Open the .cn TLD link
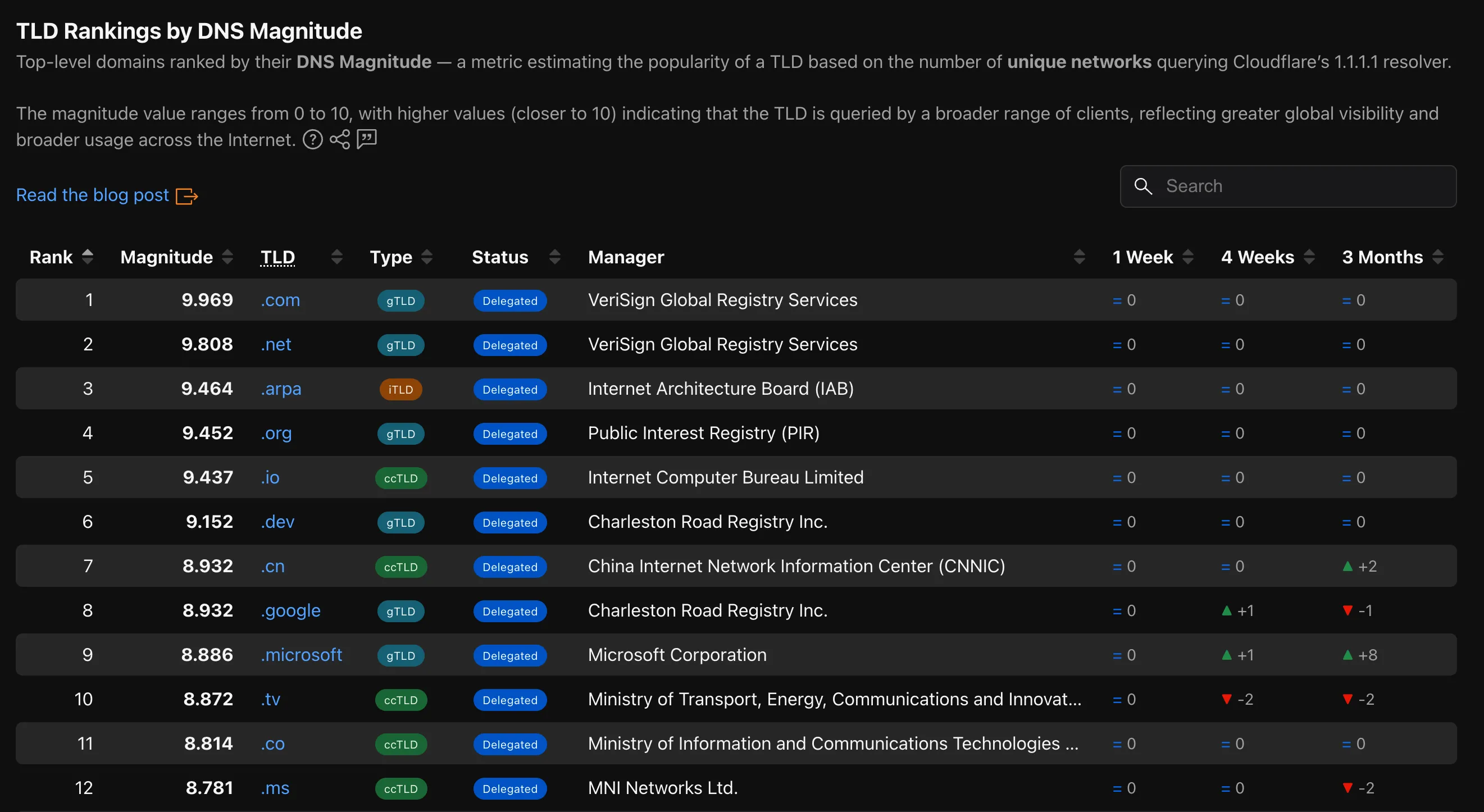The width and height of the screenshot is (1484, 812). click(x=272, y=566)
